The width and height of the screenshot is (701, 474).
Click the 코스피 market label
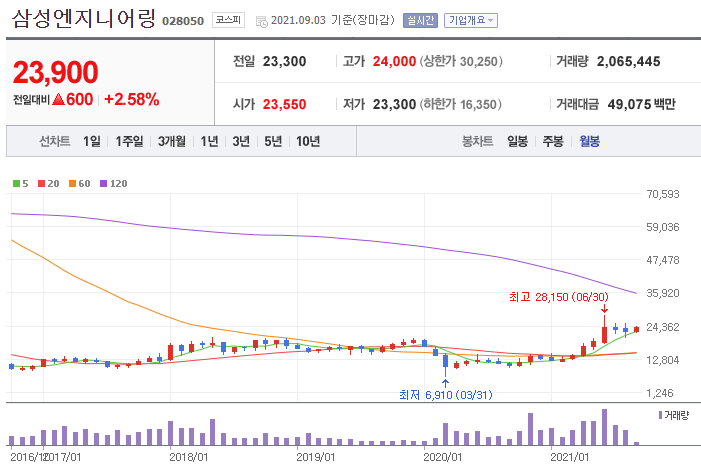228,20
